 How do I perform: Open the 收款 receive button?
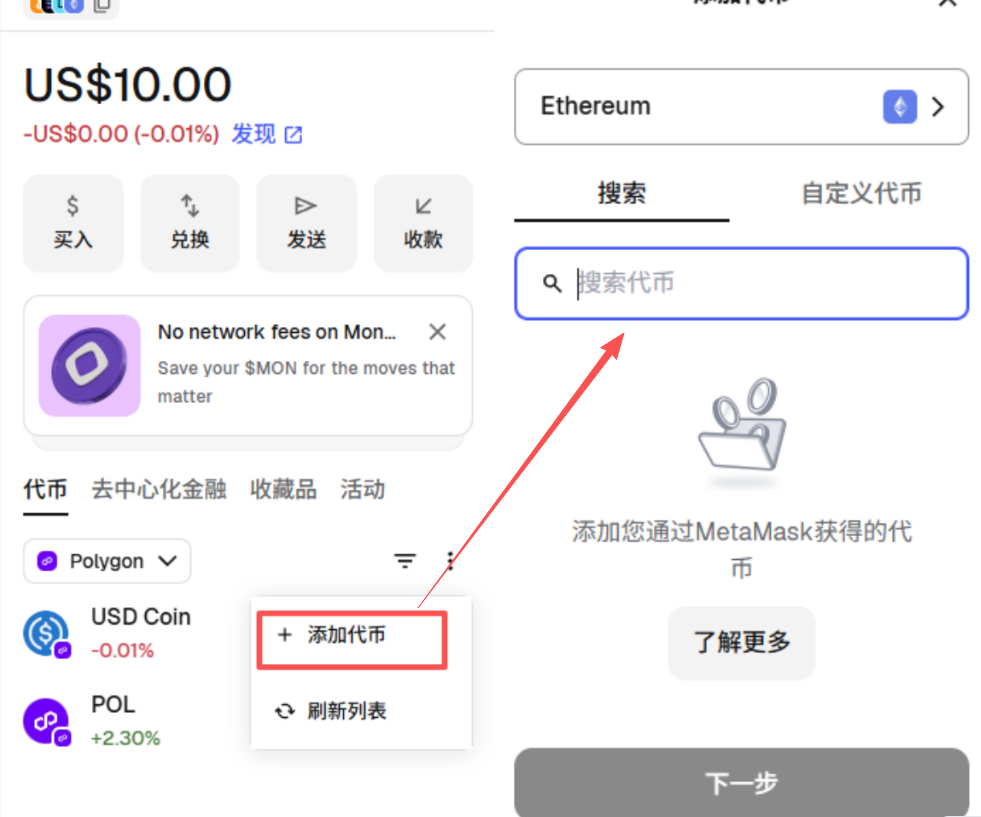pyautogui.click(x=424, y=223)
